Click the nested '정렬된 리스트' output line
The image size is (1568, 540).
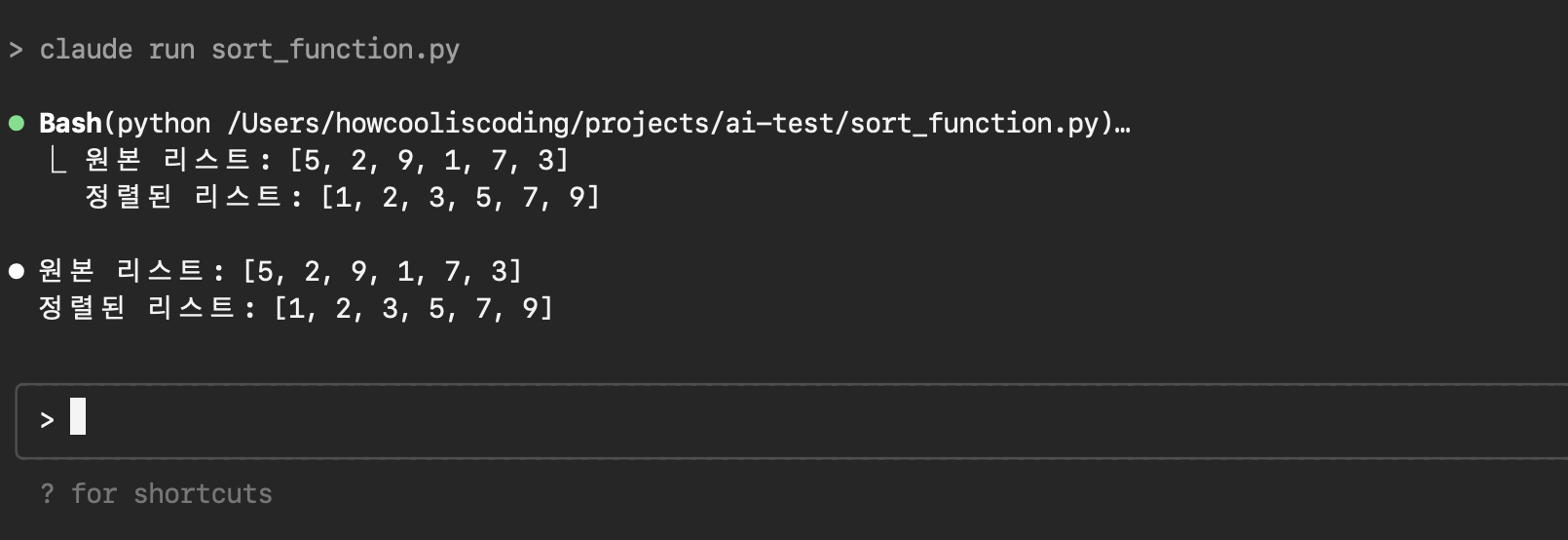click(x=342, y=197)
